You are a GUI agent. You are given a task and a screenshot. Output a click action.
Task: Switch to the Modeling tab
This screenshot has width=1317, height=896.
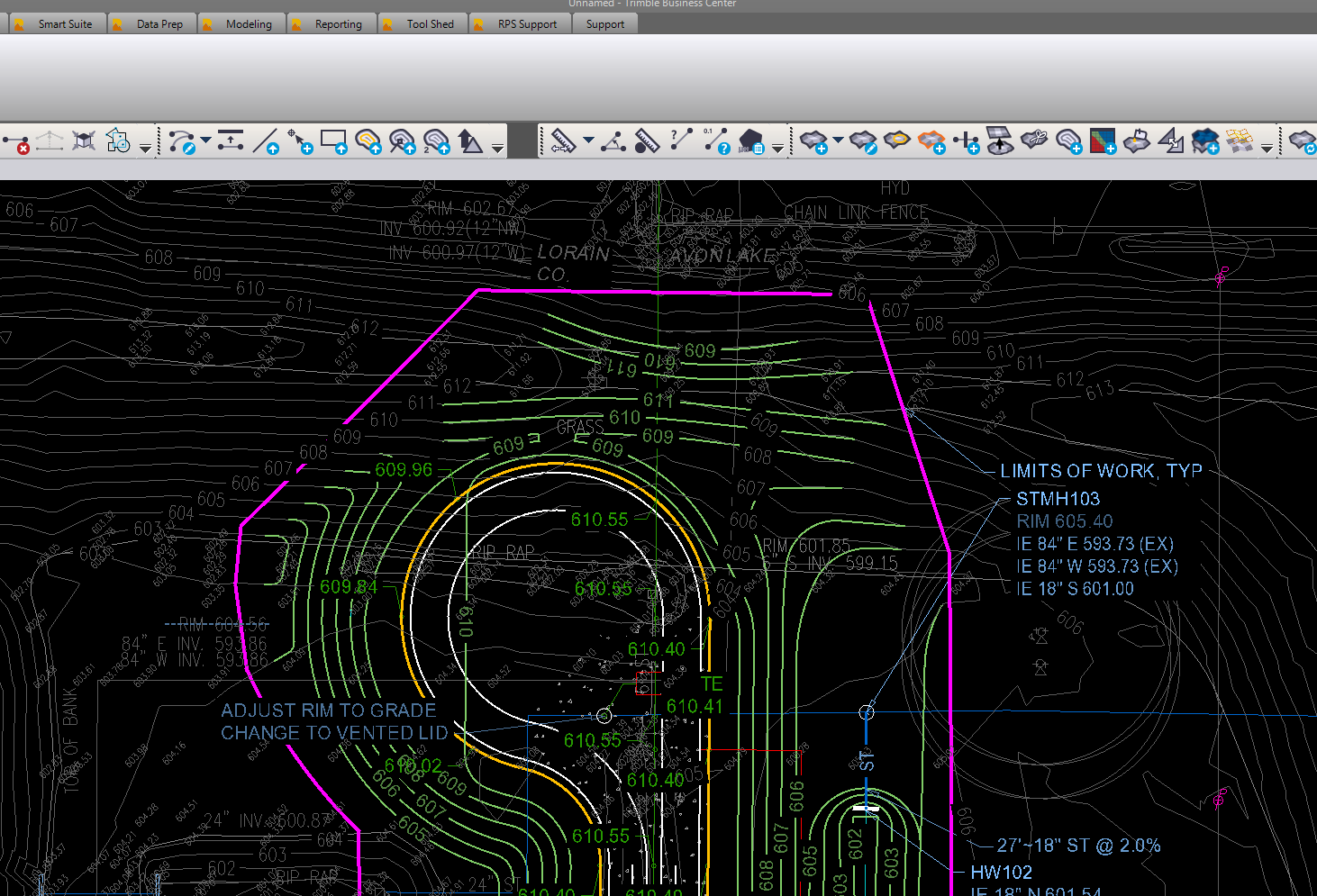coord(248,24)
